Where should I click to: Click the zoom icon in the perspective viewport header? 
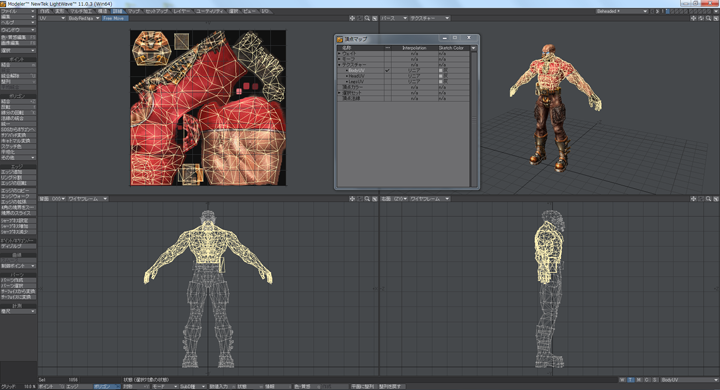(709, 18)
